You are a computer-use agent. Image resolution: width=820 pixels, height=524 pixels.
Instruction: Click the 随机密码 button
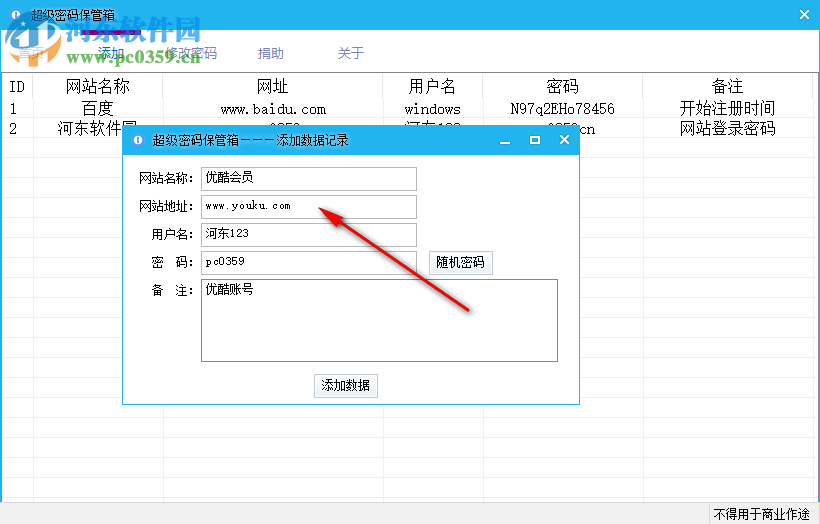click(461, 263)
